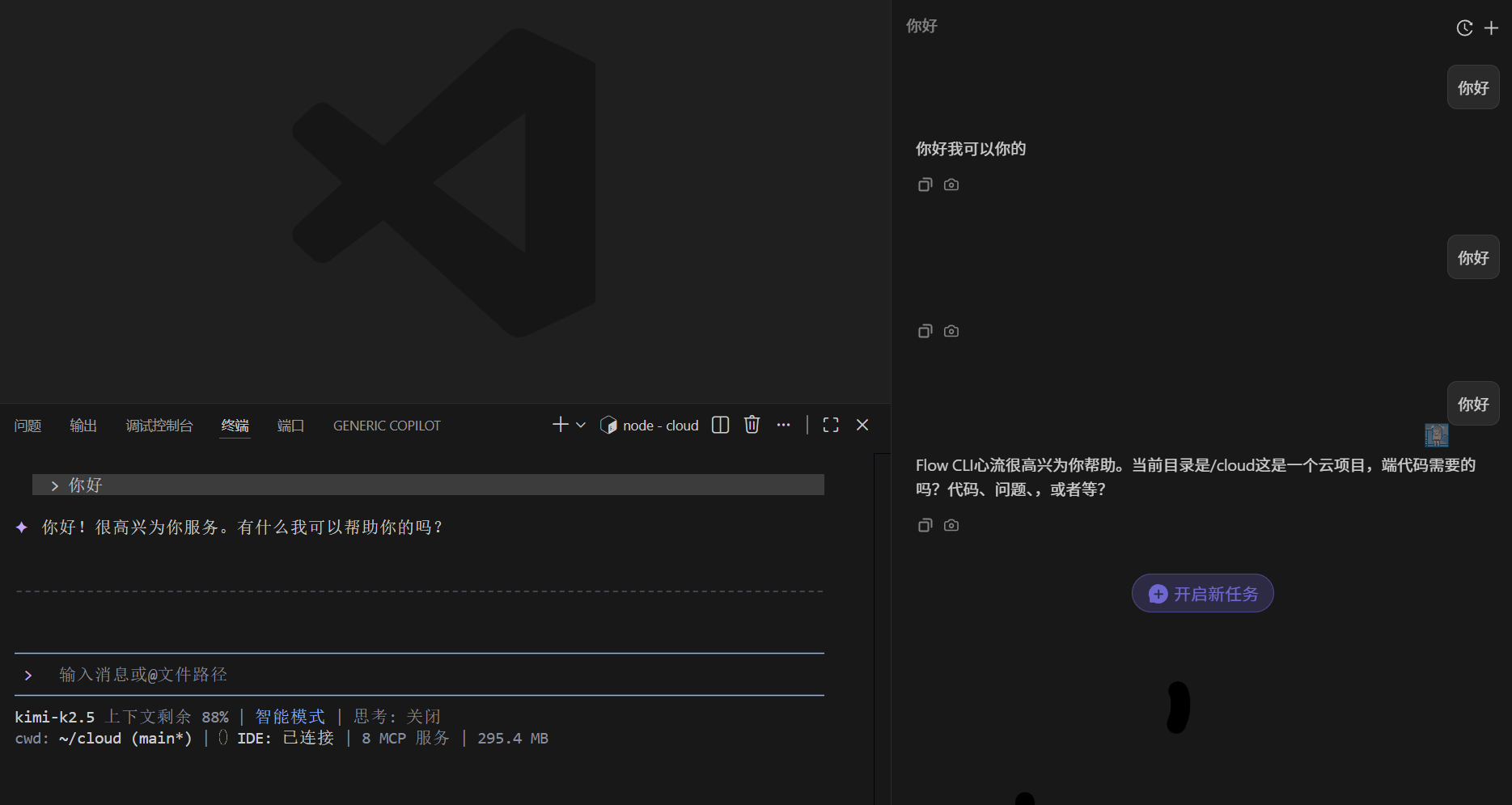This screenshot has height=805, width=1512.
Task: Toggle maximized panel size
Action: click(831, 426)
